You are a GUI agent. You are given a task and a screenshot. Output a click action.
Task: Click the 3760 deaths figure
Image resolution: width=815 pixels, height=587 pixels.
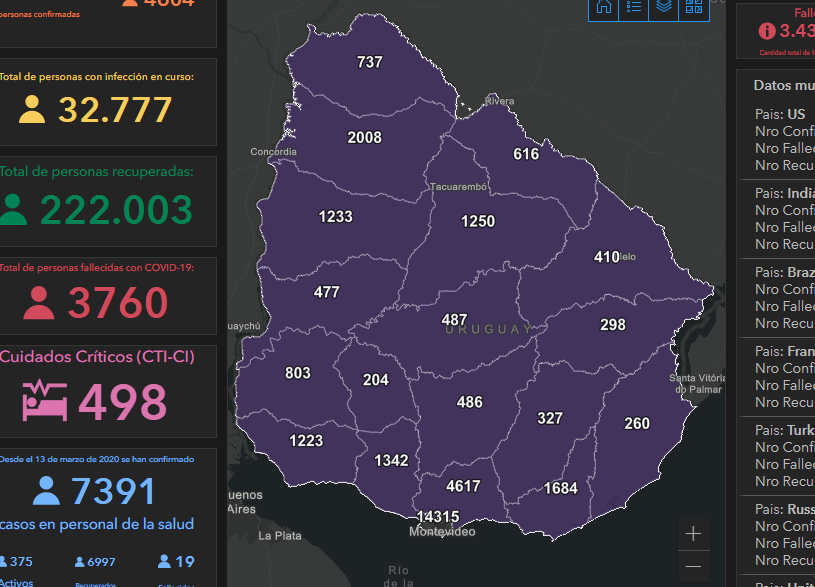(118, 303)
